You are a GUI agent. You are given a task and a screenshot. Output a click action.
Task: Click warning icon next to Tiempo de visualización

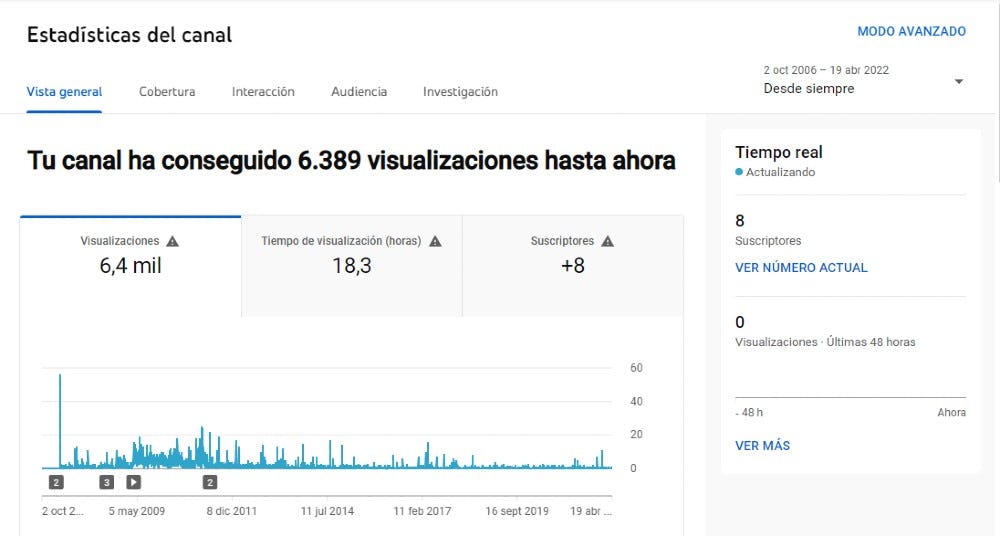(x=435, y=241)
